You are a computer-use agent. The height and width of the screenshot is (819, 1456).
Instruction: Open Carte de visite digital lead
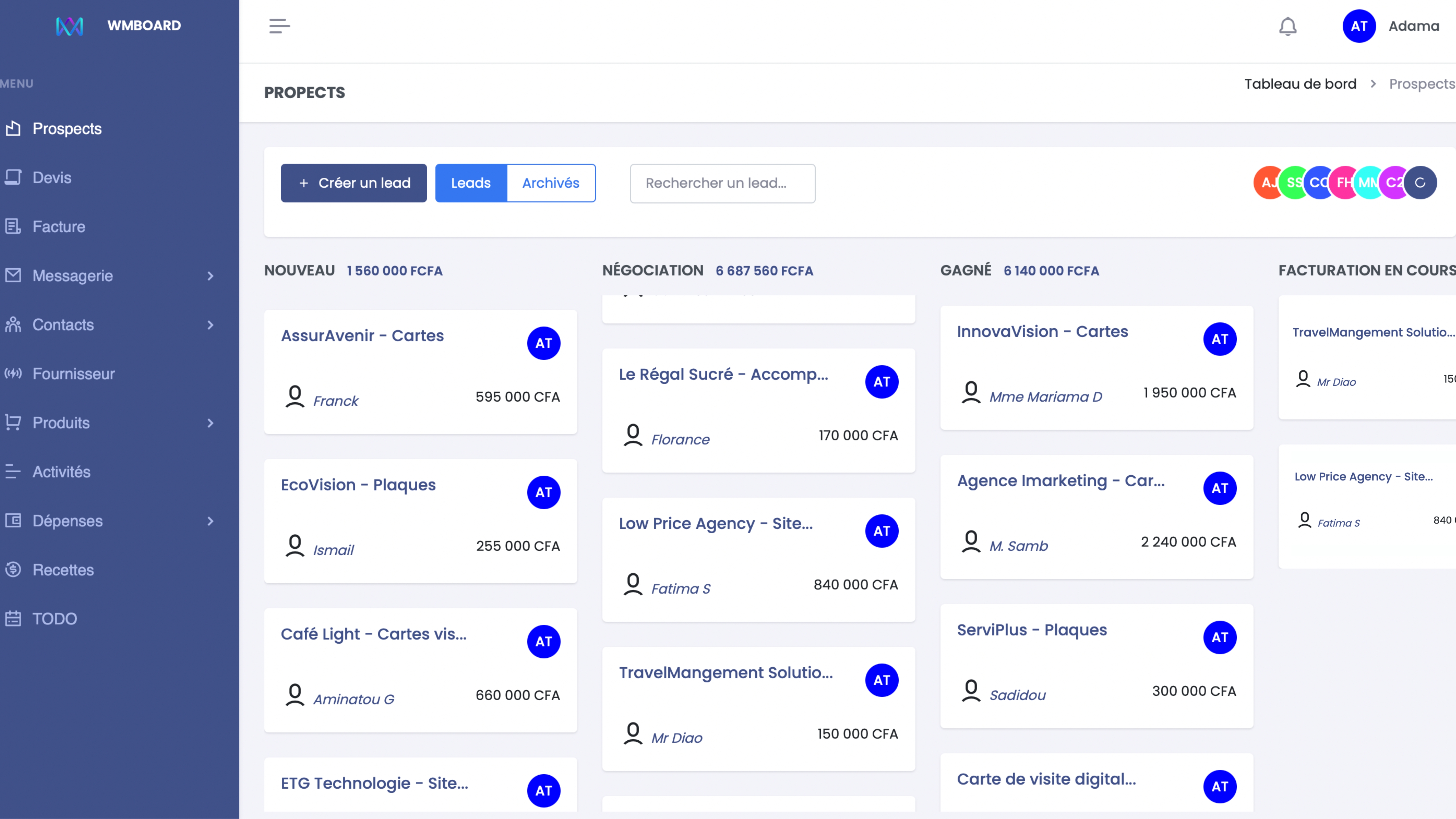1046,779
